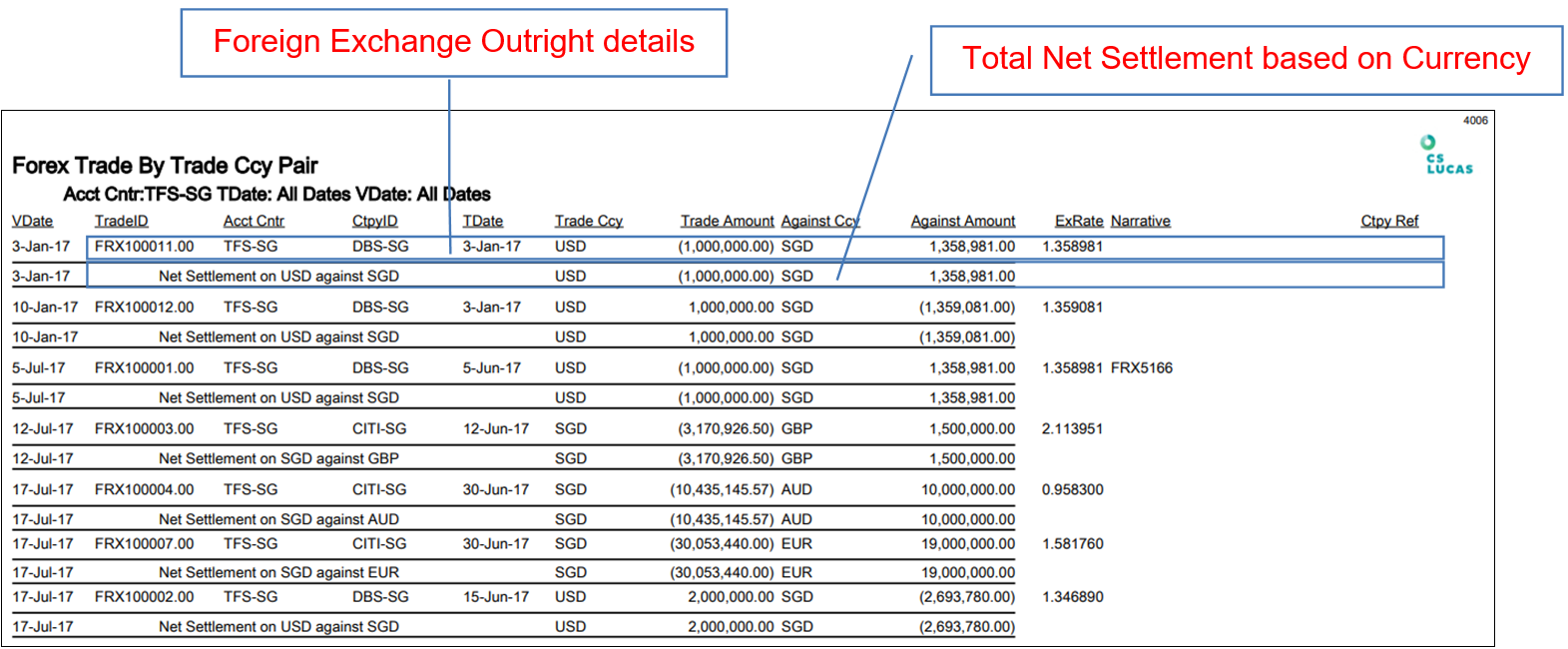Click exchange rate 2.113951
This screenshot has height=649, width=1568.
1072,429
